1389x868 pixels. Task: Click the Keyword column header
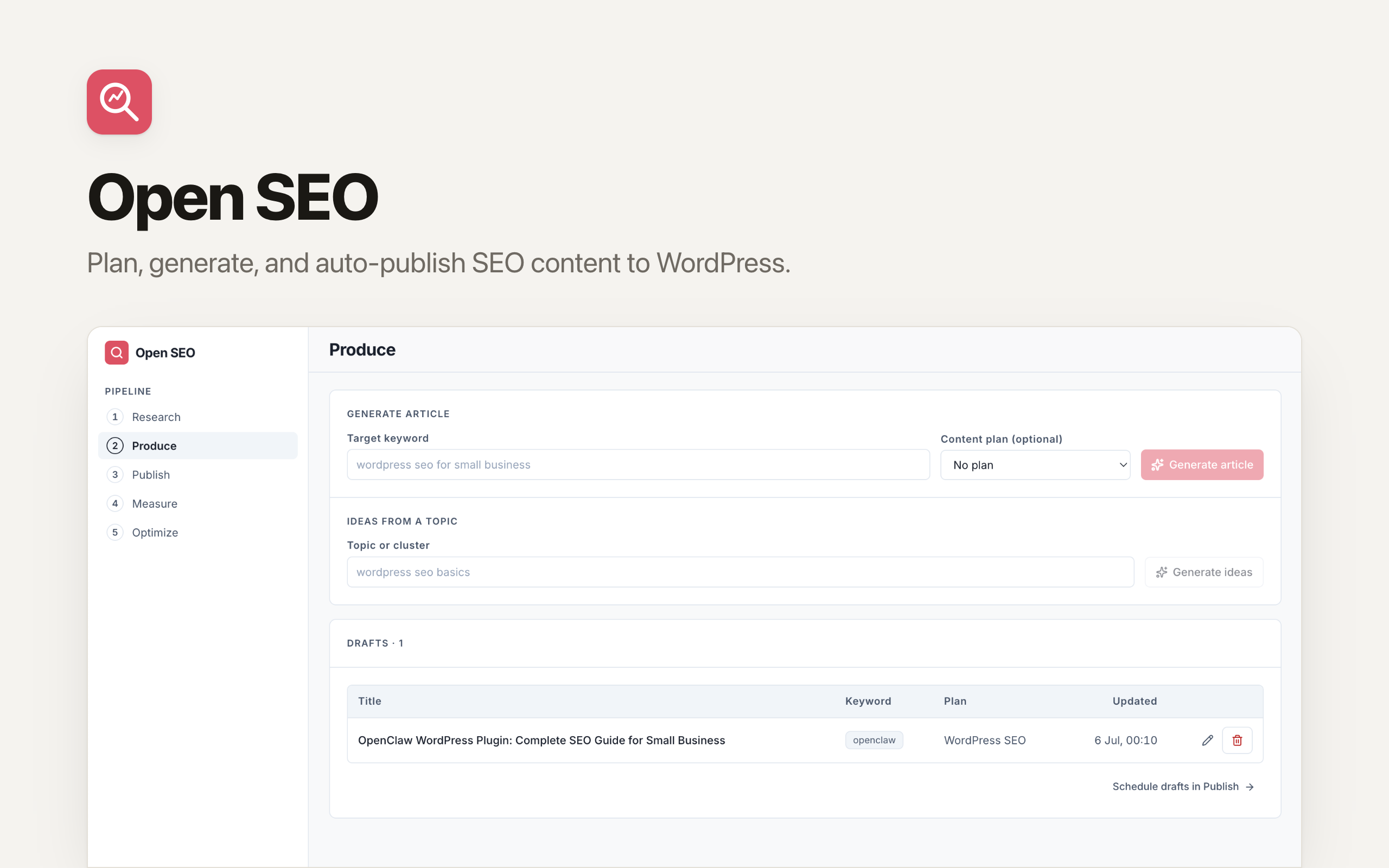(868, 701)
